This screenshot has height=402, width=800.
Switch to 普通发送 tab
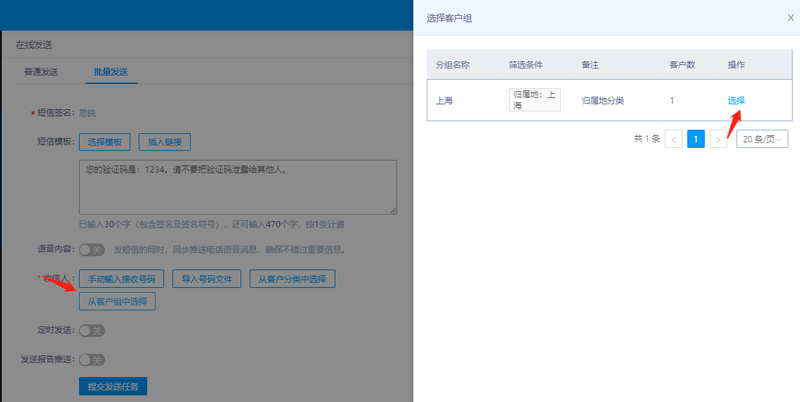[41, 72]
